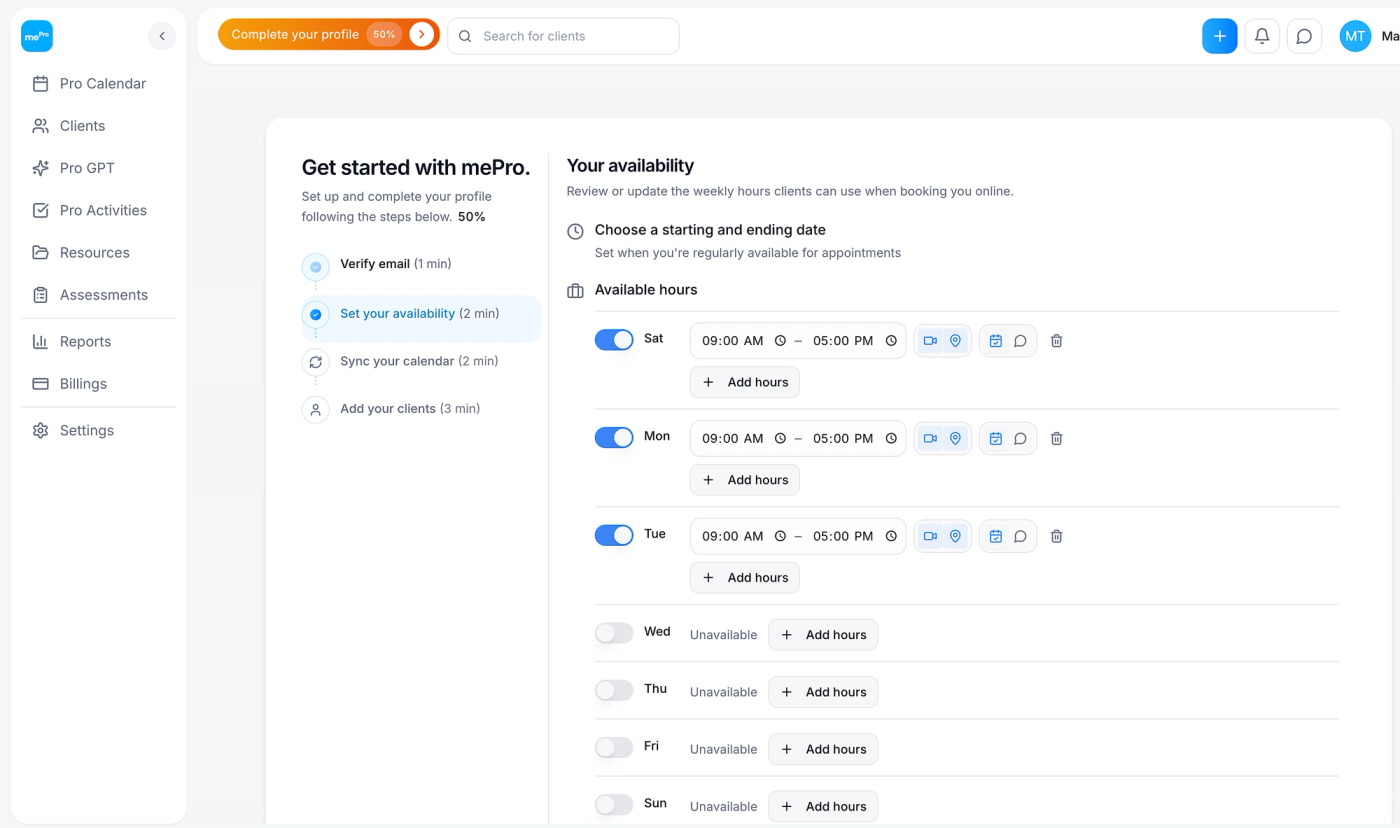The image size is (1400, 828).
Task: Toggle in-person location option for Sat
Action: (955, 341)
